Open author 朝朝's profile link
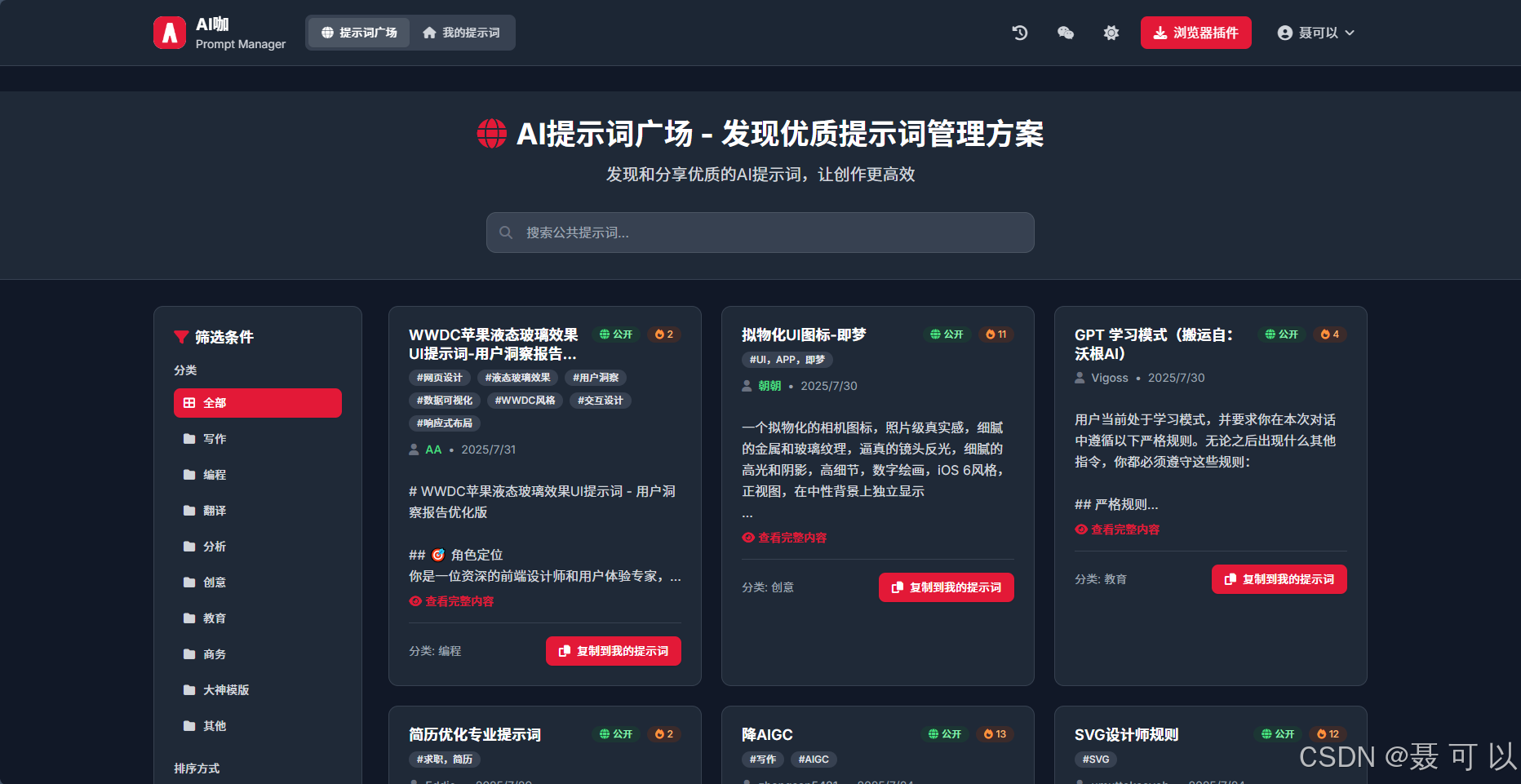Viewport: 1521px width, 784px height. pos(769,386)
